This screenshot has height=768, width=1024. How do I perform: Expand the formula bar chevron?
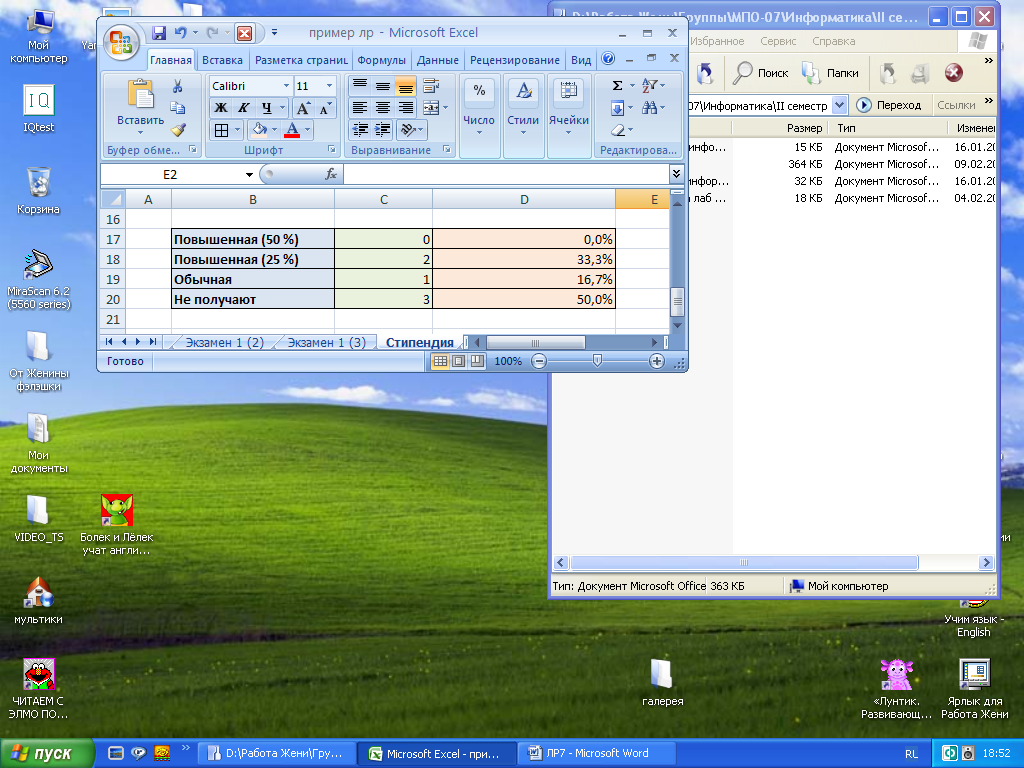676,174
